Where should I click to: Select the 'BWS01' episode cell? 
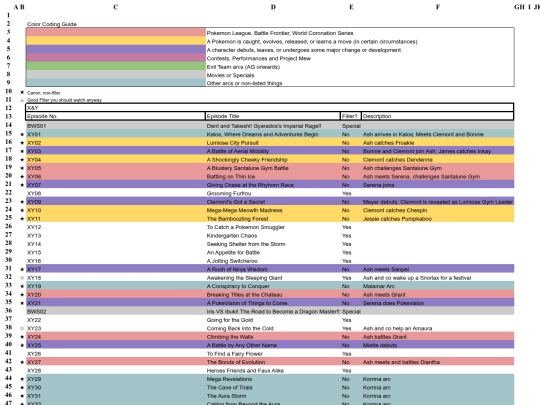(116, 126)
